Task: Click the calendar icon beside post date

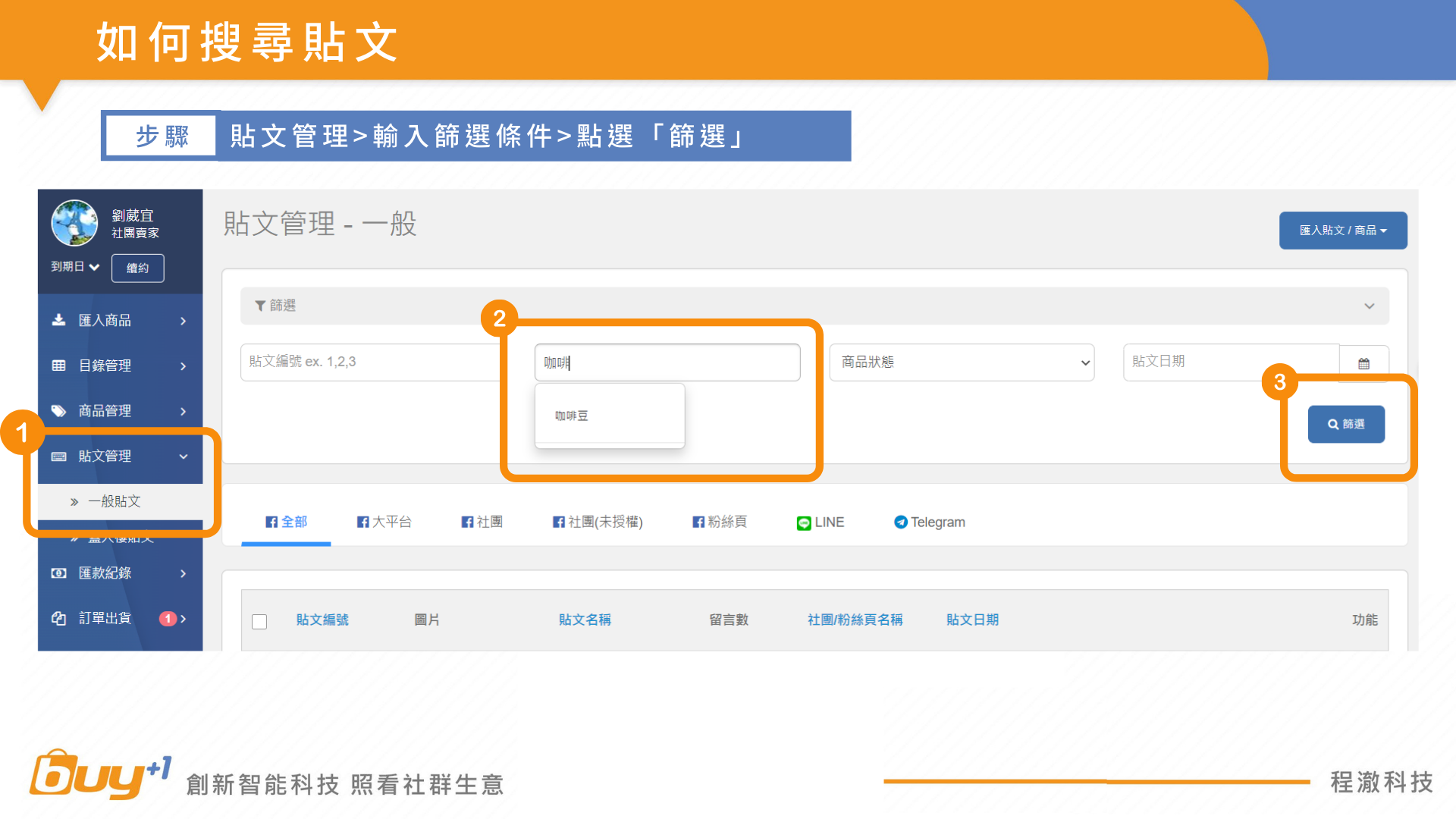Action: 1363,363
